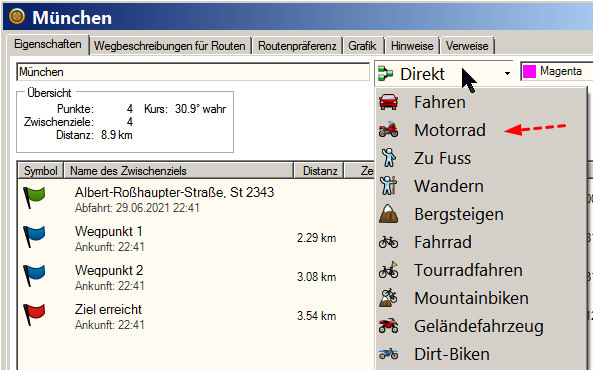Click the ATV icon beside Geländefahrzeug
This screenshot has width=593, height=370.
coord(388,326)
